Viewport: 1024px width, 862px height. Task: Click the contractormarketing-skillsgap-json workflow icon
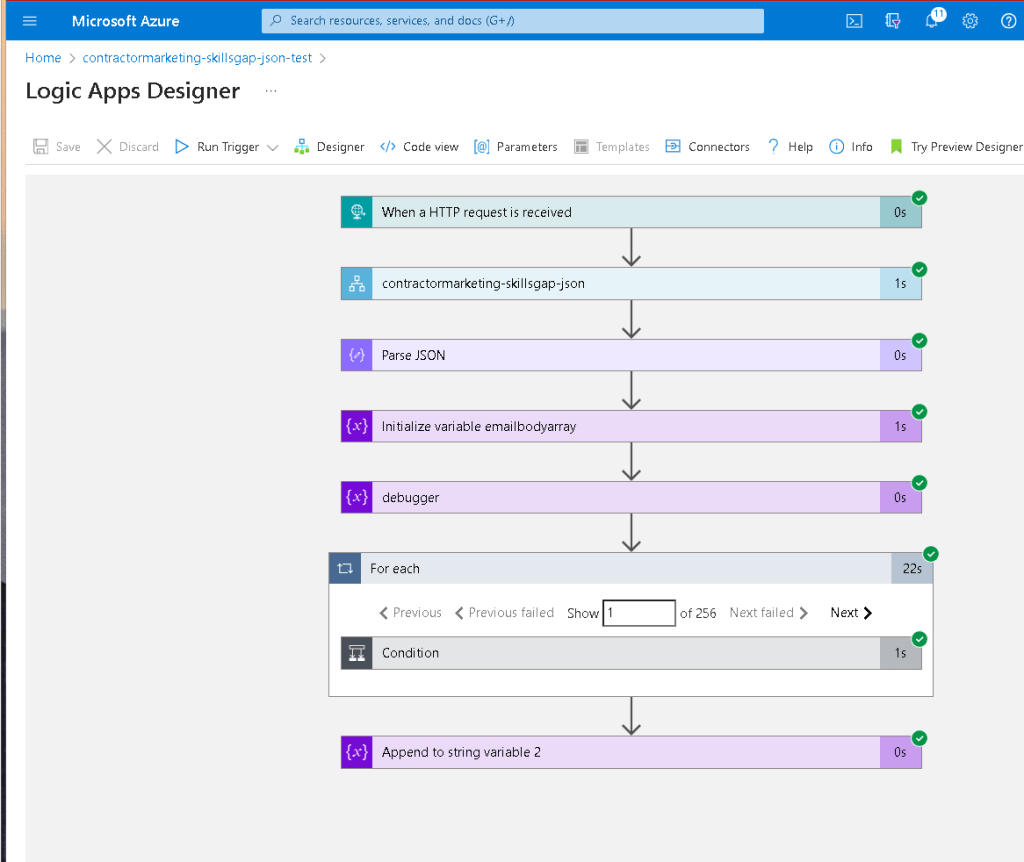tap(357, 283)
